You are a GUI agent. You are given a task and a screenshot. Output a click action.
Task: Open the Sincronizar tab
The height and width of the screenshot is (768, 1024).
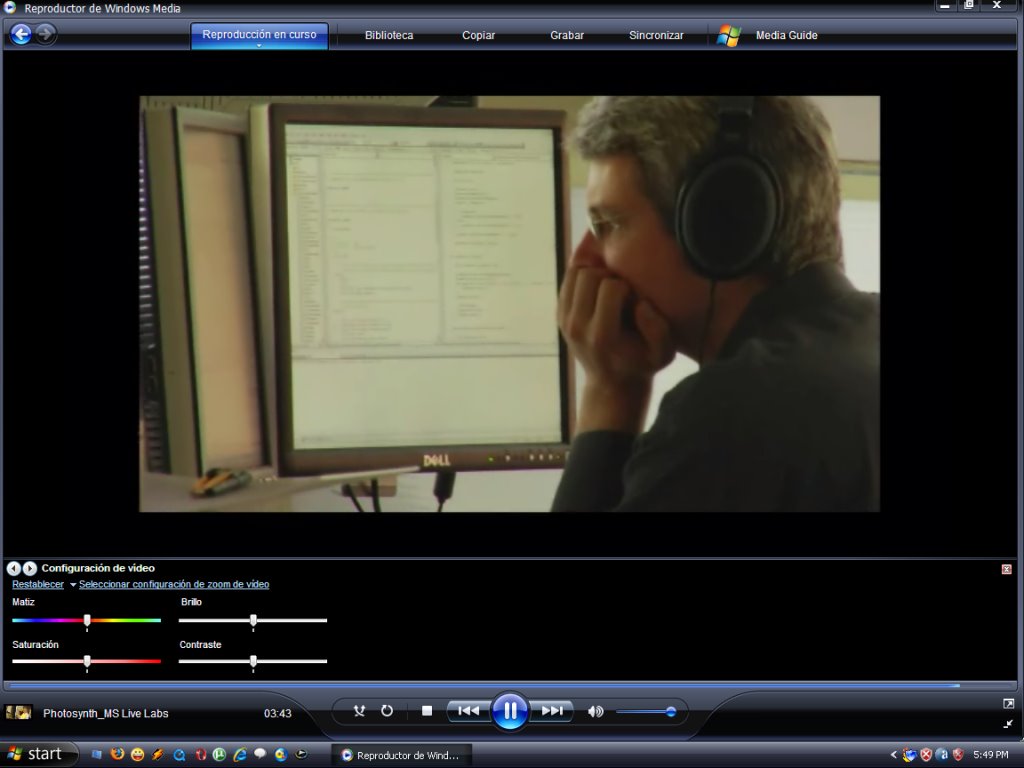pos(656,35)
